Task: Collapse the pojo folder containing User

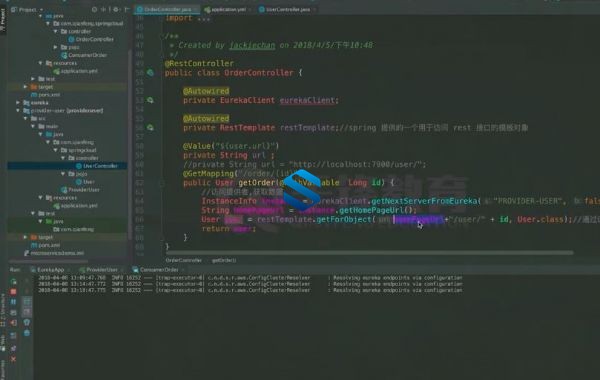Action: pyautogui.click(x=63, y=174)
